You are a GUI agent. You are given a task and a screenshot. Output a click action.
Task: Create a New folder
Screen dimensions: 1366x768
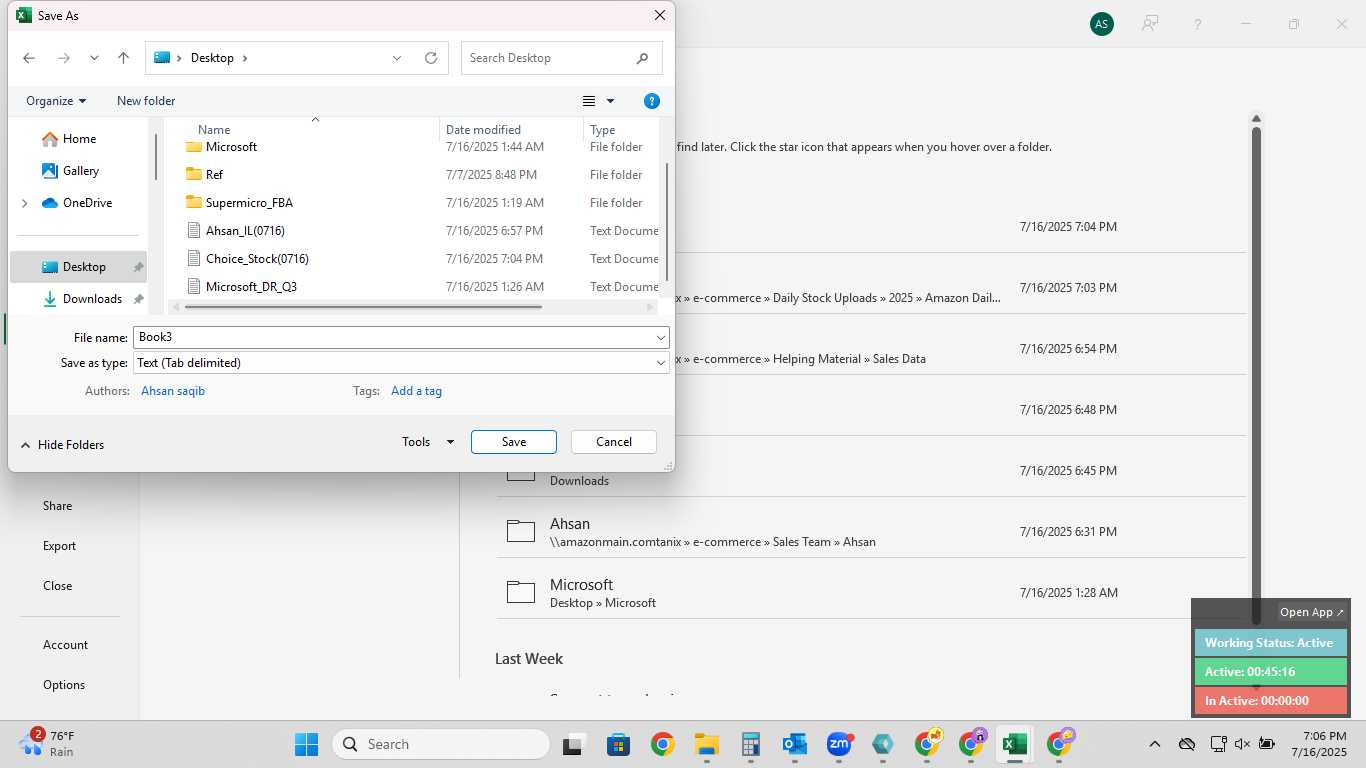(x=146, y=101)
